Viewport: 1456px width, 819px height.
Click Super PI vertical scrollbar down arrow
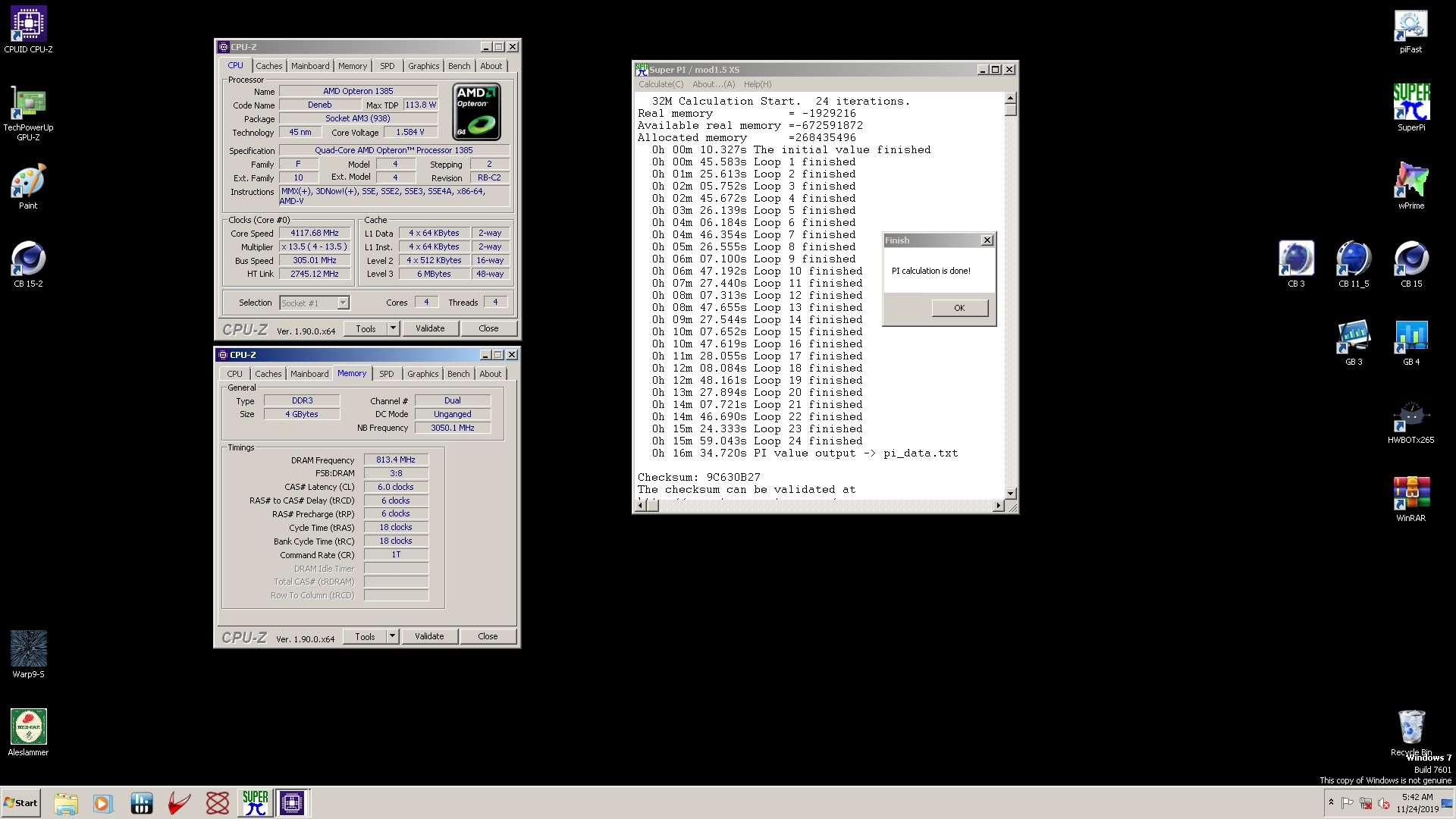(x=1010, y=494)
